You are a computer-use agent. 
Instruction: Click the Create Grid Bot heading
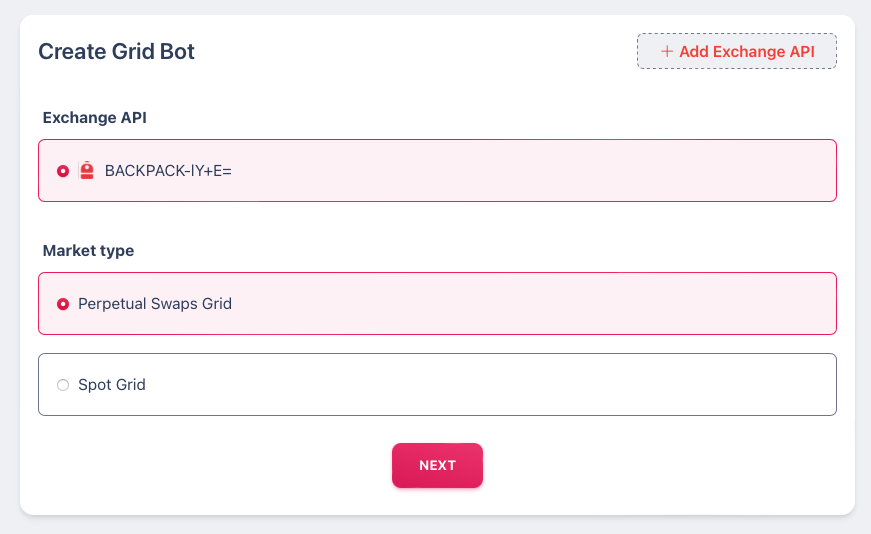tap(116, 52)
